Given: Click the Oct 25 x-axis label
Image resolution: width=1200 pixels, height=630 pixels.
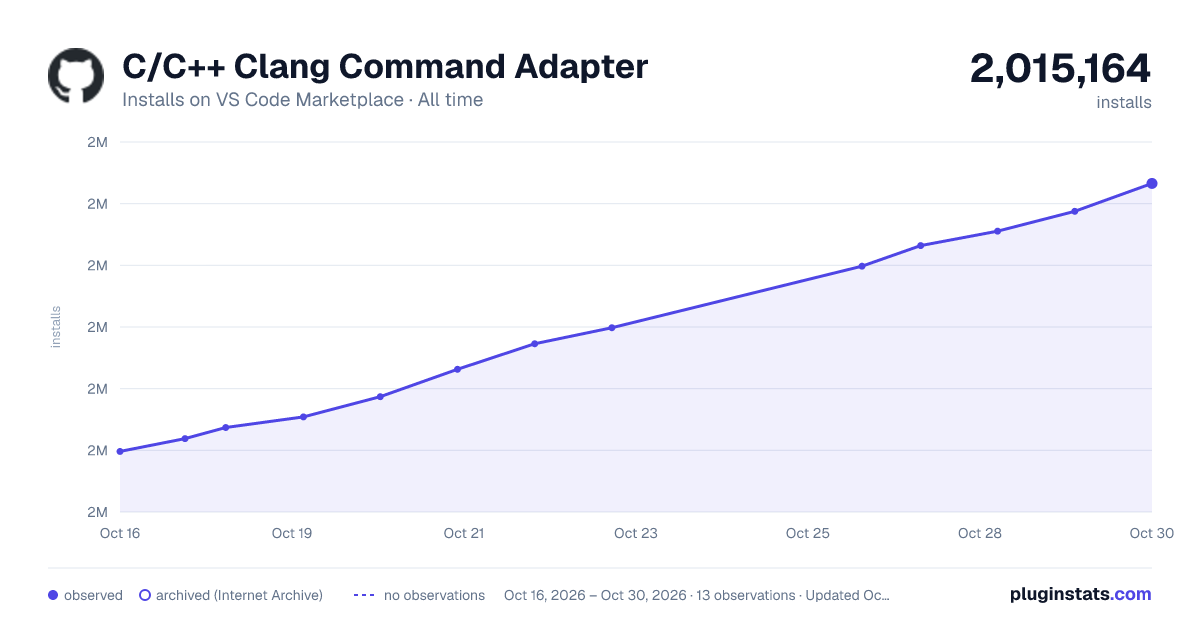Looking at the screenshot, I should [x=808, y=533].
